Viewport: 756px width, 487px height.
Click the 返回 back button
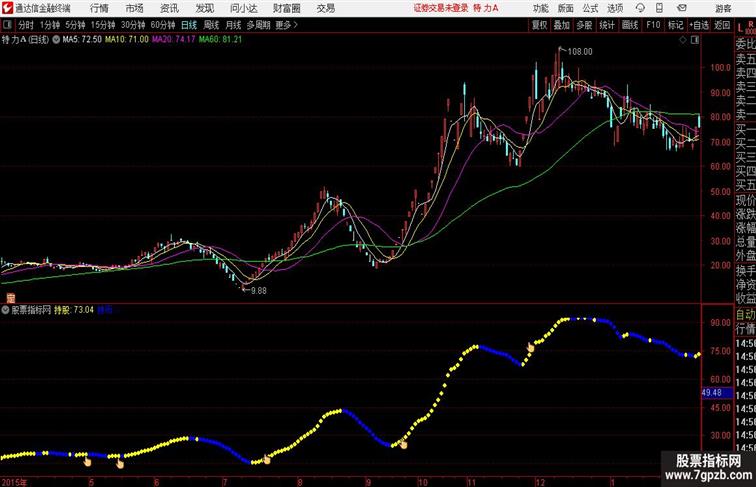tap(722, 25)
